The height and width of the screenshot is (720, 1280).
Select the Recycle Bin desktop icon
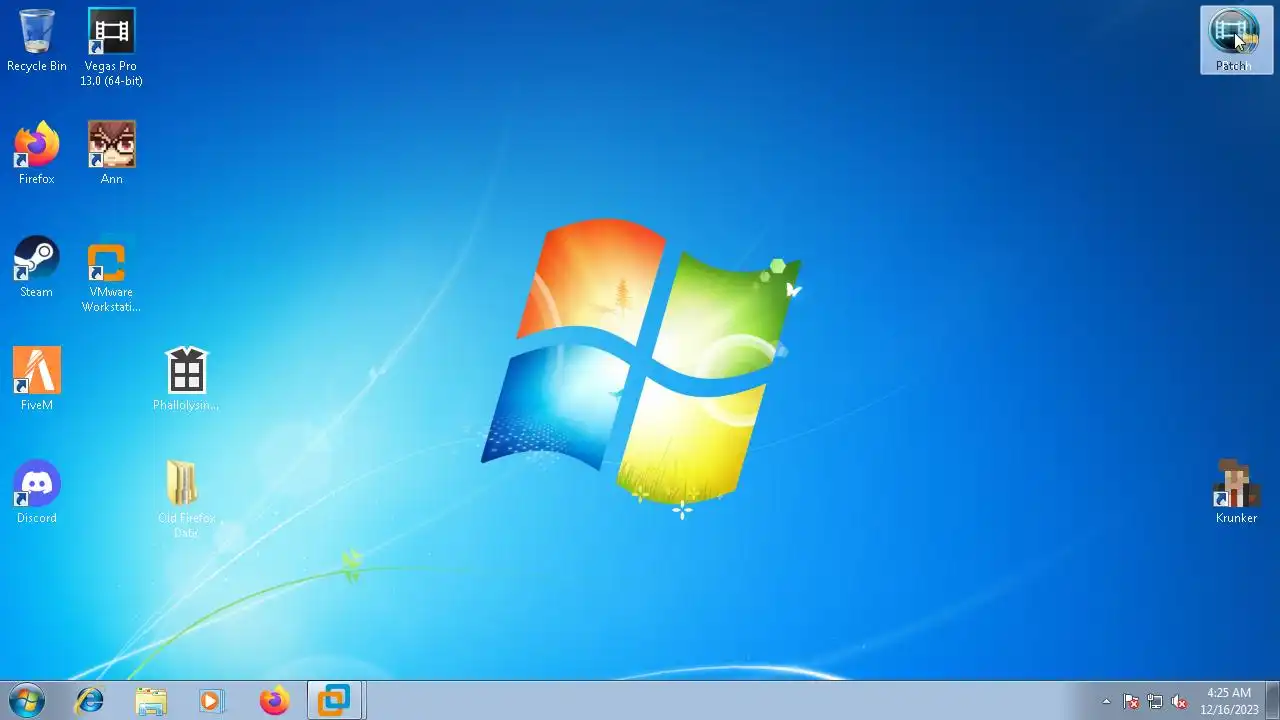pos(37,41)
